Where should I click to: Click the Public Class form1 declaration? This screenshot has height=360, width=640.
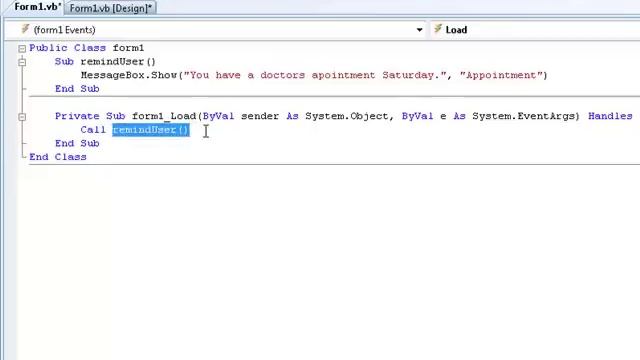87,48
